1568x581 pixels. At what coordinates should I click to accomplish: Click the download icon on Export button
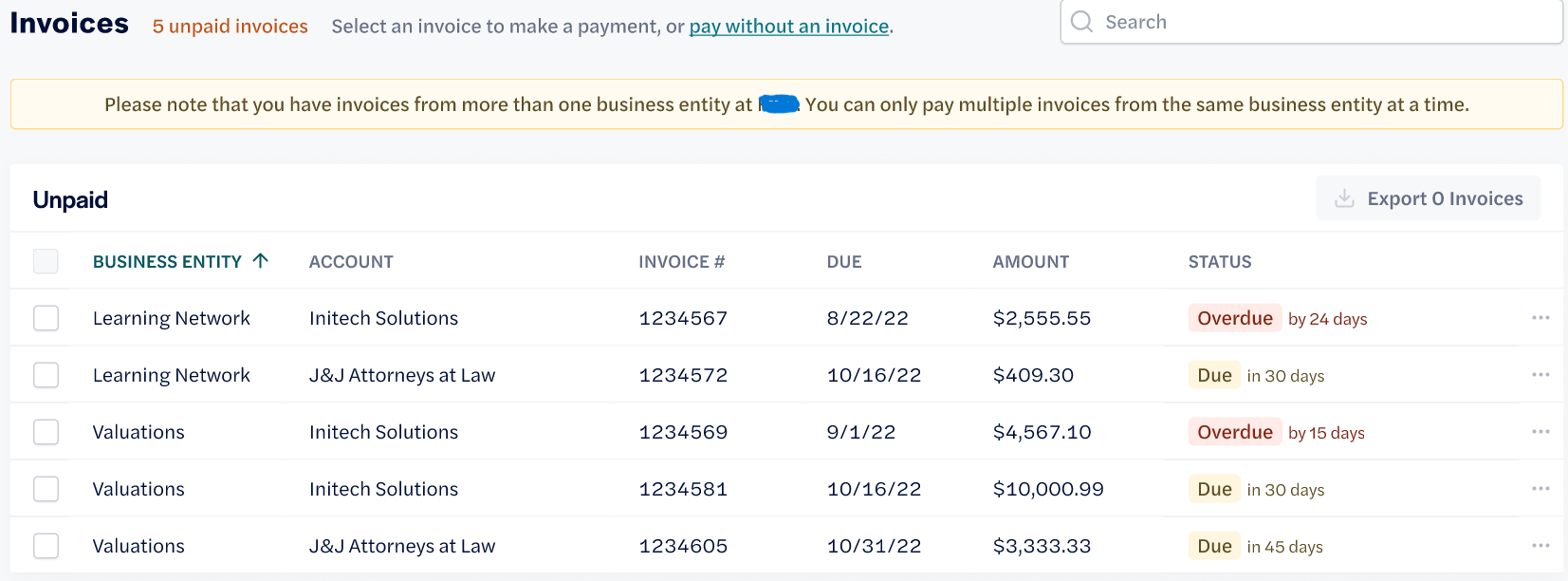(1344, 198)
